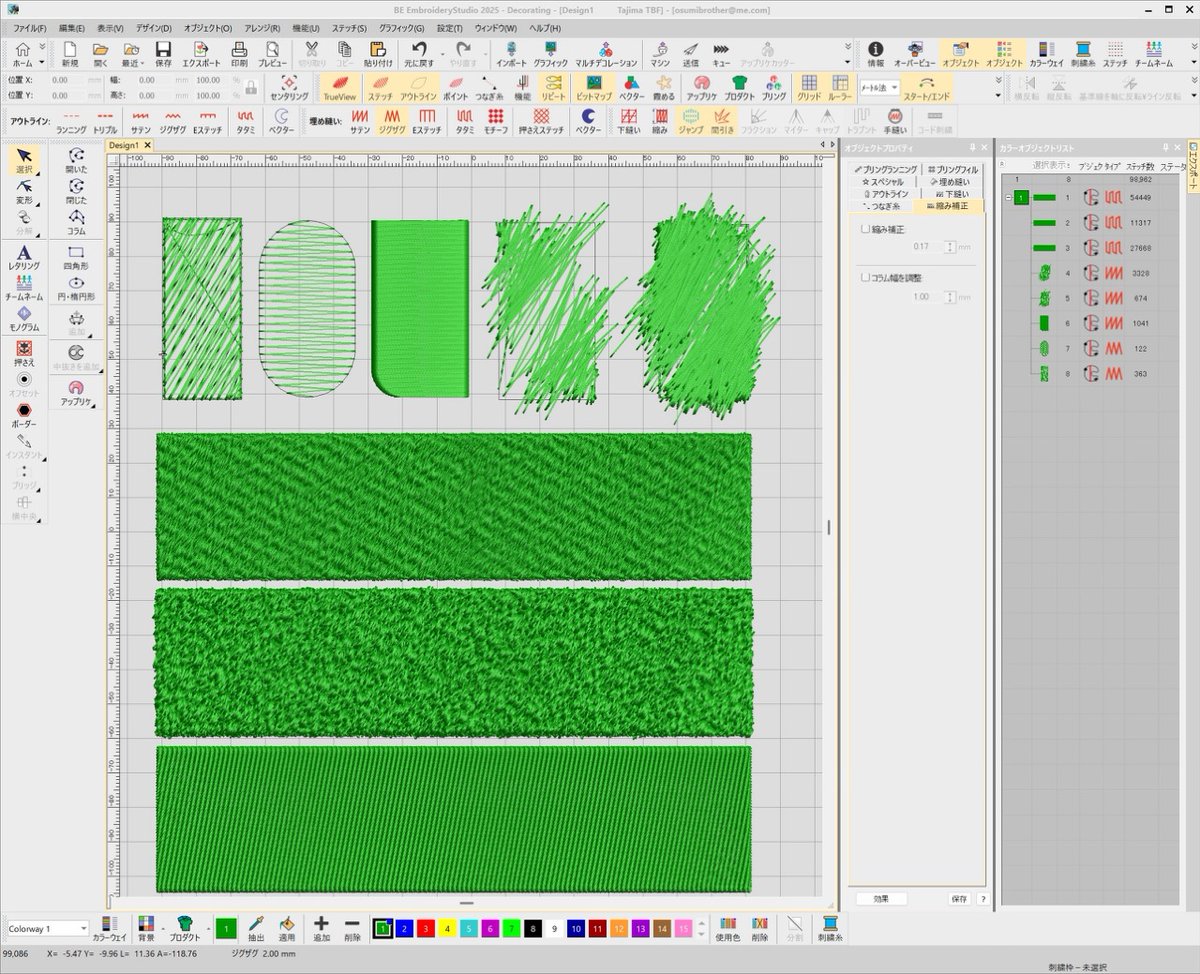Click the 新規 (New) icon
Viewport: 1200px width, 974px height.
69,54
